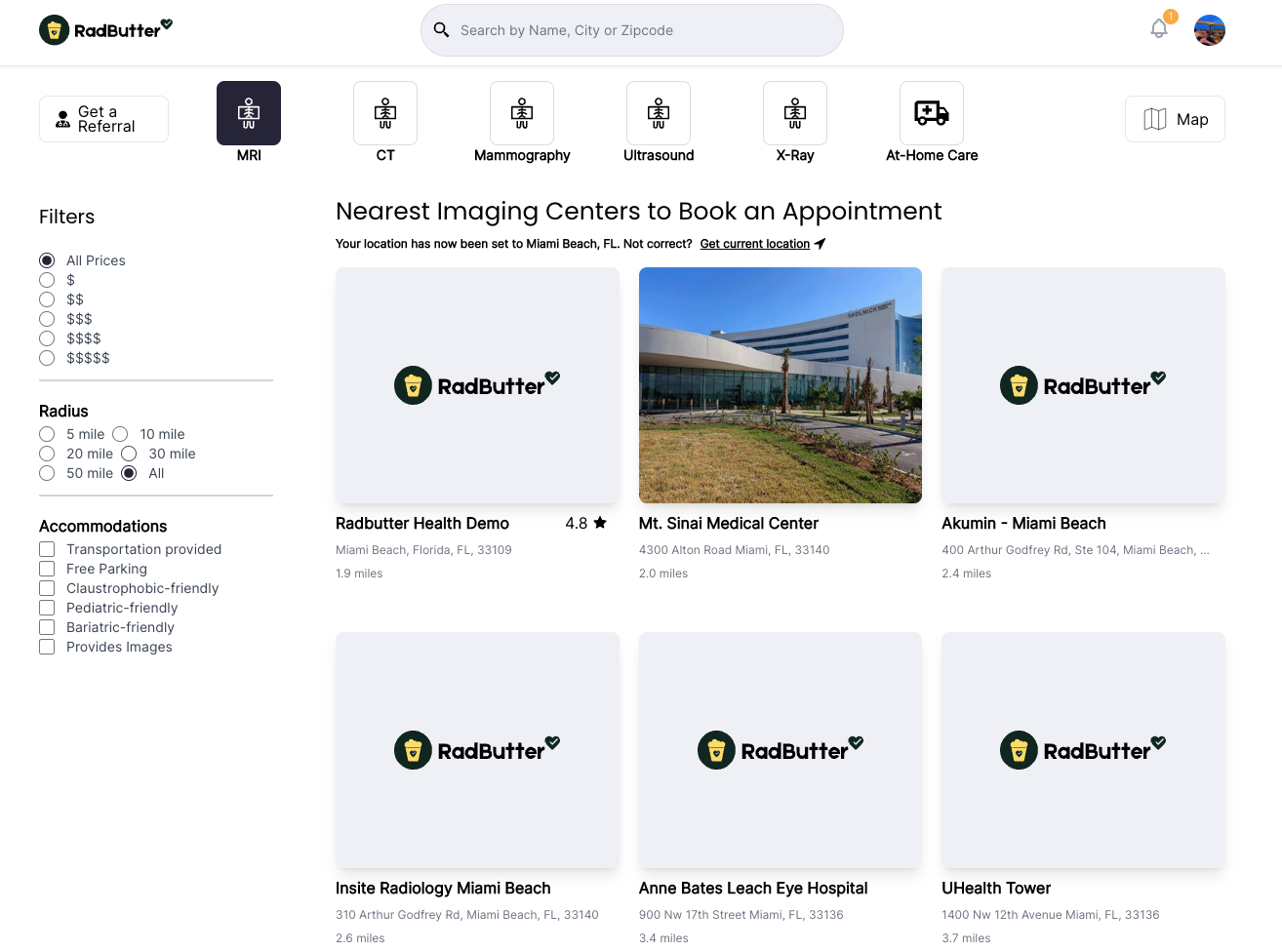Open Akumin - Miami Beach card image
The height and width of the screenshot is (952, 1282).
pos(1083,385)
